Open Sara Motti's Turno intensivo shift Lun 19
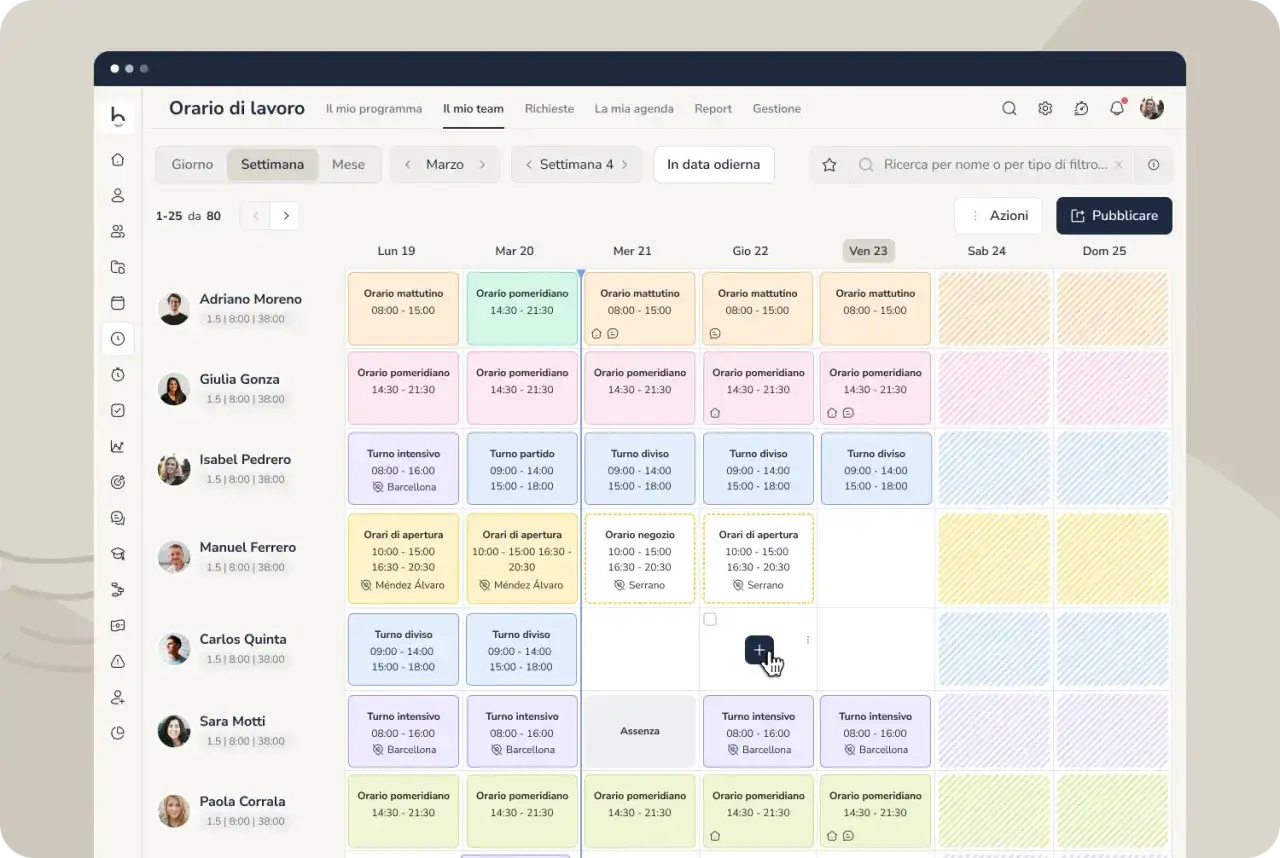 coord(403,731)
